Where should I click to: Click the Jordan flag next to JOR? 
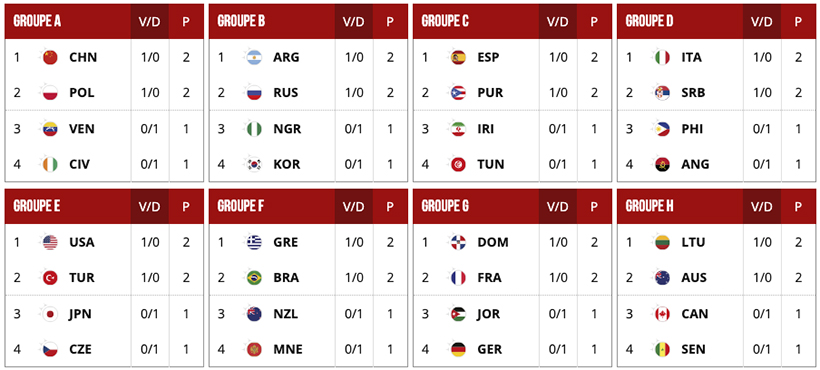tap(458, 314)
